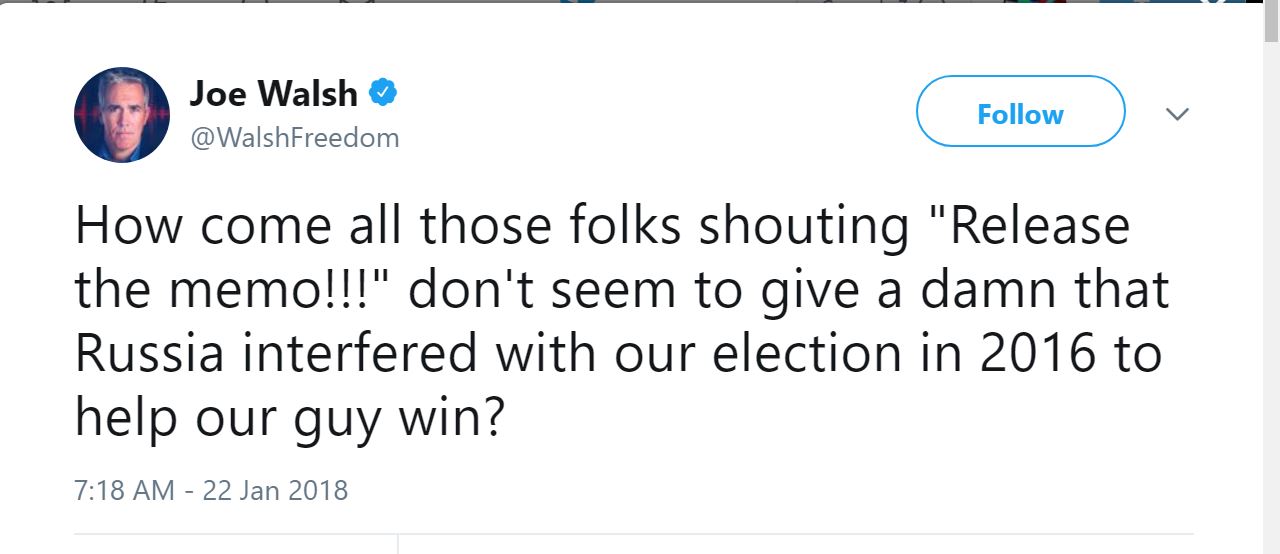Screen dimensions: 1280x554
Task: Click the scrollbar track below the thumb
Action: point(1271,300)
